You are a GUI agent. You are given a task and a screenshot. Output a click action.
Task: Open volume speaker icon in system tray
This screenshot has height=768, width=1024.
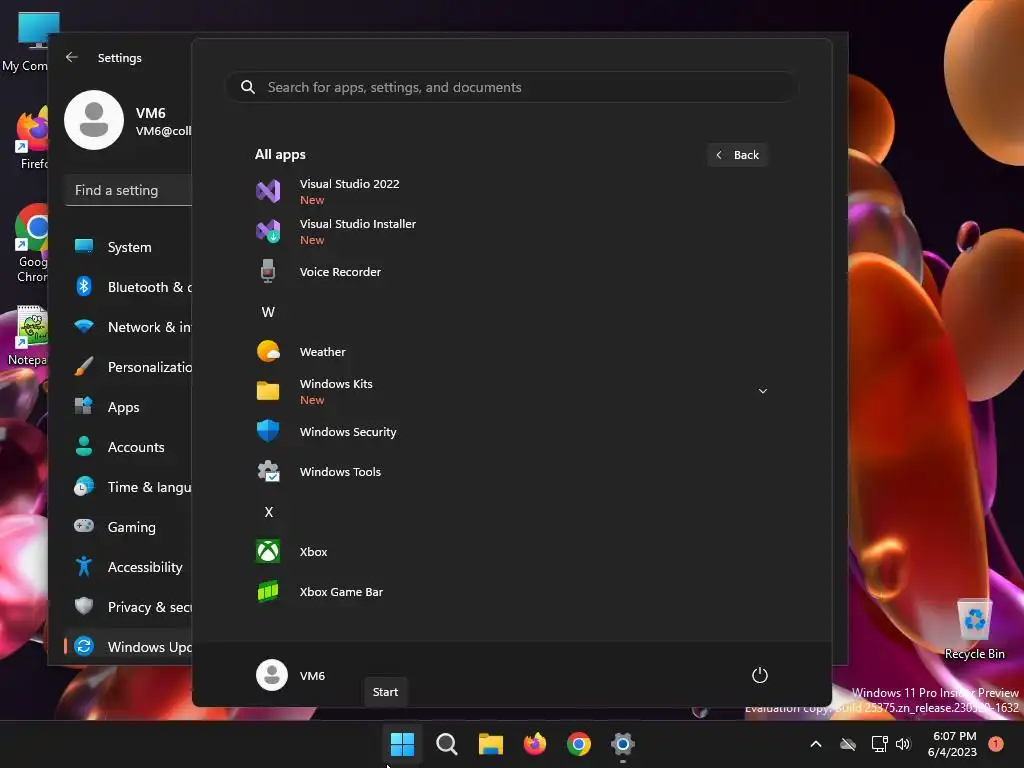tap(903, 744)
